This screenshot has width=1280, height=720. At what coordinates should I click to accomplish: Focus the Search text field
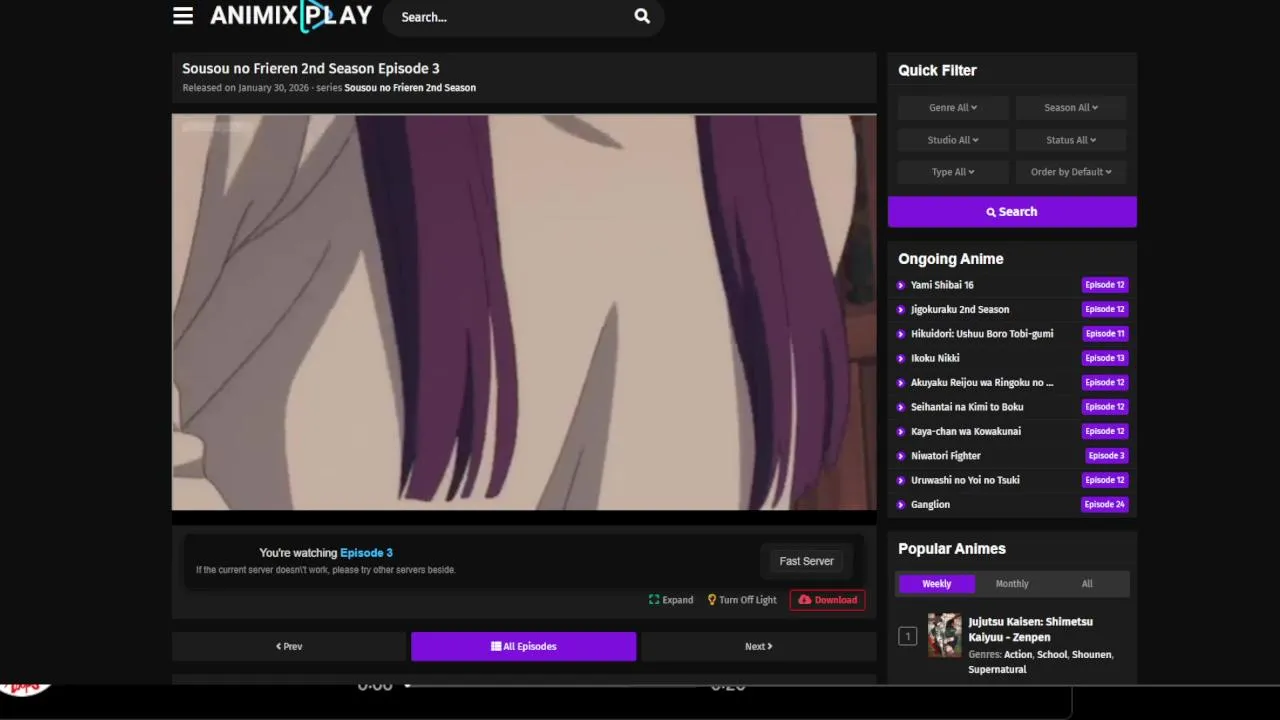(x=510, y=17)
